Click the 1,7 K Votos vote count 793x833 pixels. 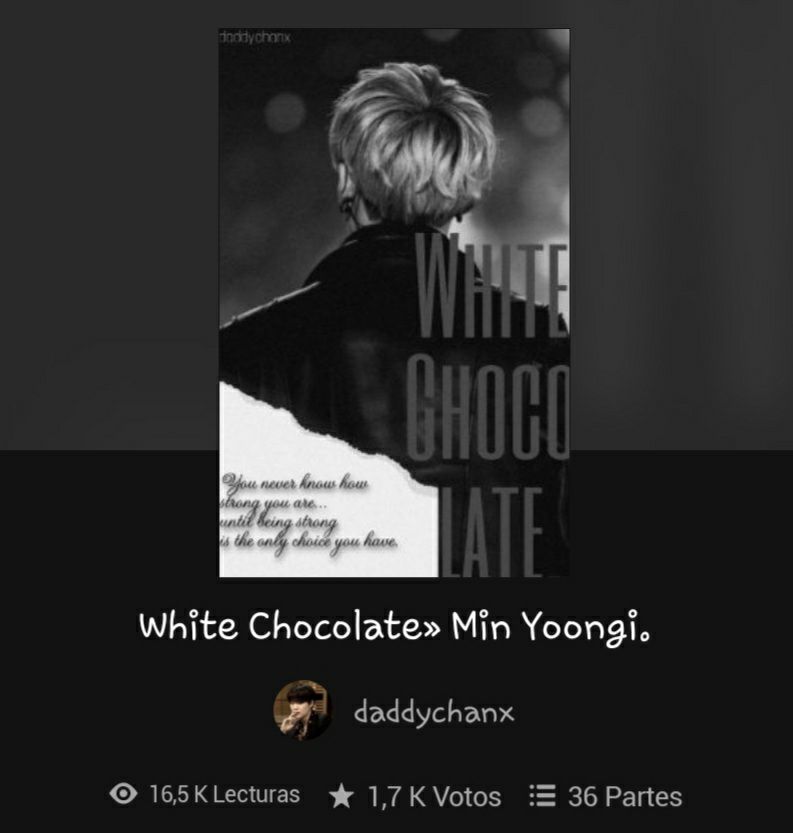click(x=434, y=796)
